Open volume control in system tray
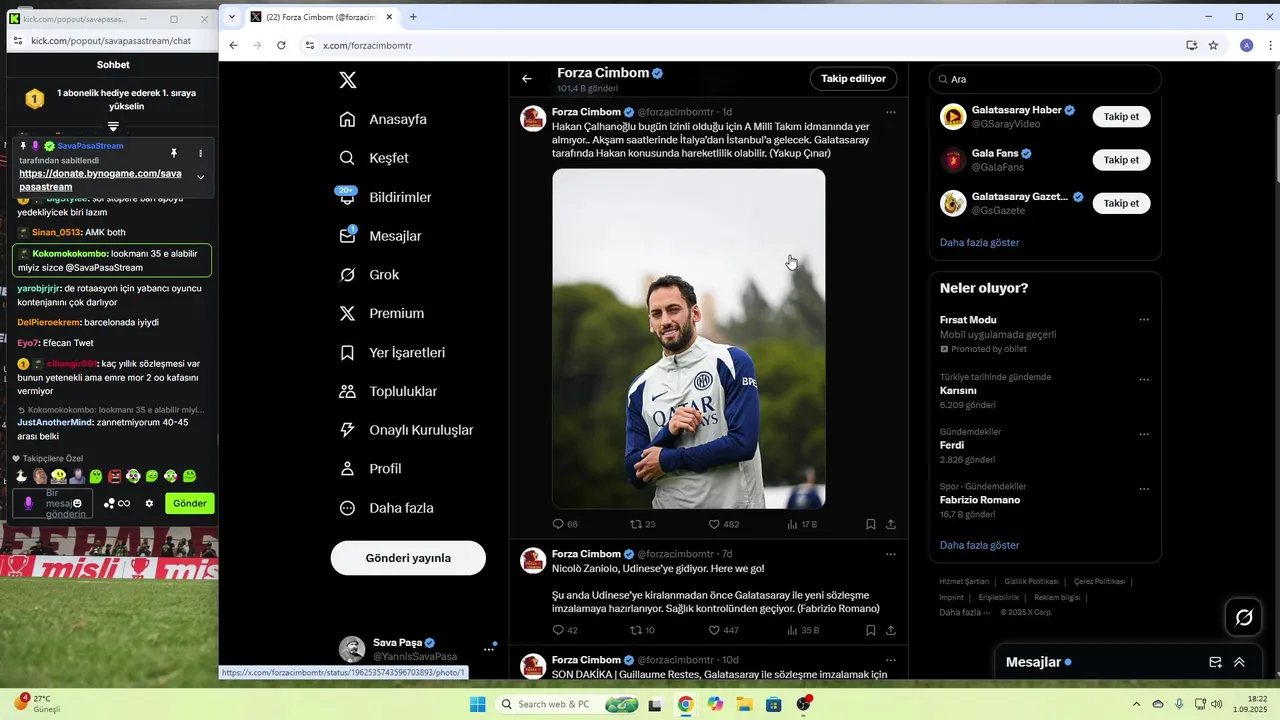The height and width of the screenshot is (720, 1280). click(x=1216, y=704)
